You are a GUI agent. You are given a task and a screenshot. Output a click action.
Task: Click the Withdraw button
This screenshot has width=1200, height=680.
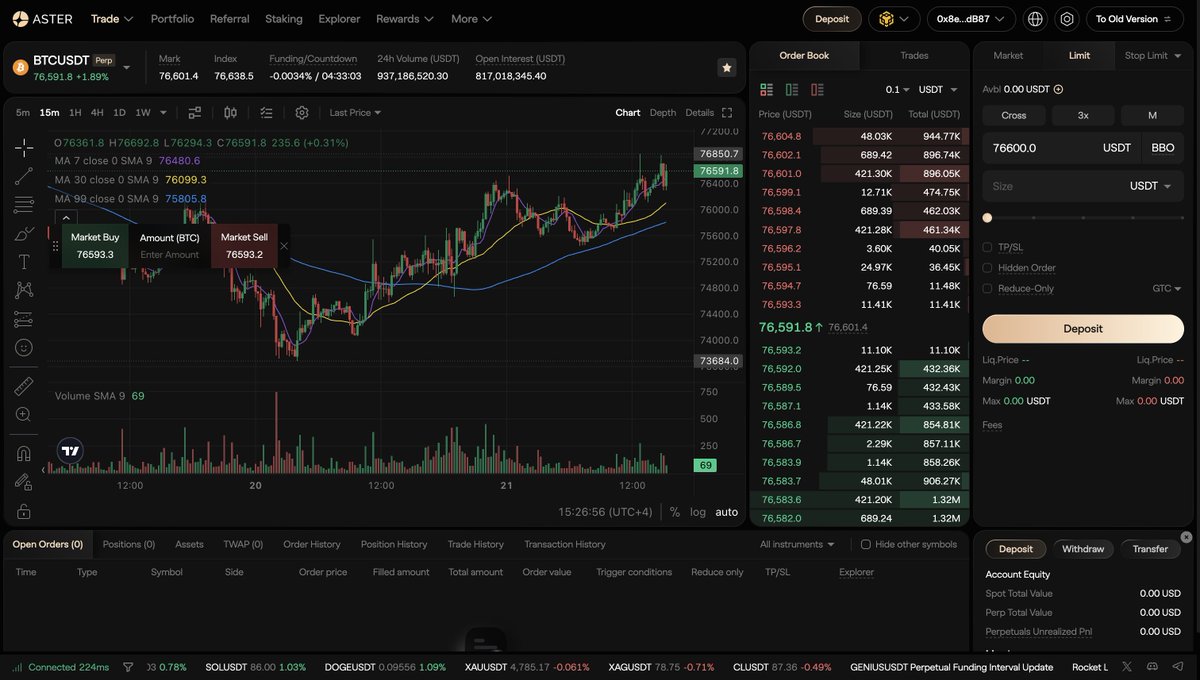click(x=1083, y=549)
